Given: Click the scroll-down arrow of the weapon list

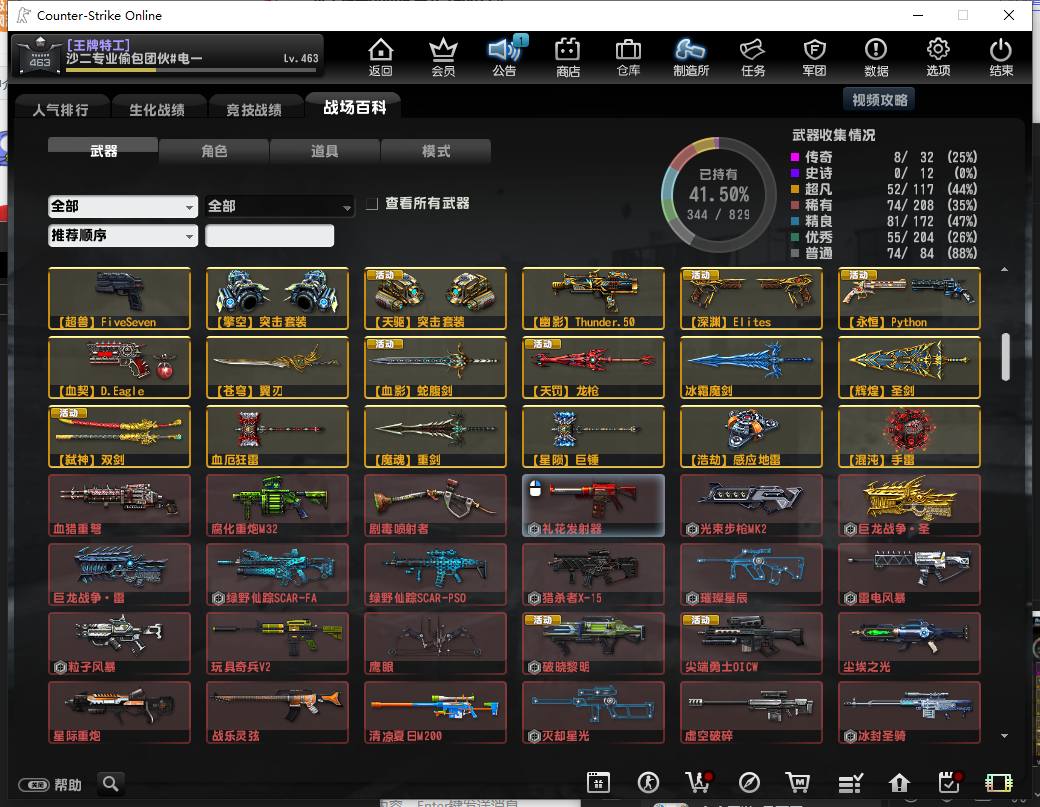Looking at the screenshot, I should pyautogui.click(x=1005, y=736).
